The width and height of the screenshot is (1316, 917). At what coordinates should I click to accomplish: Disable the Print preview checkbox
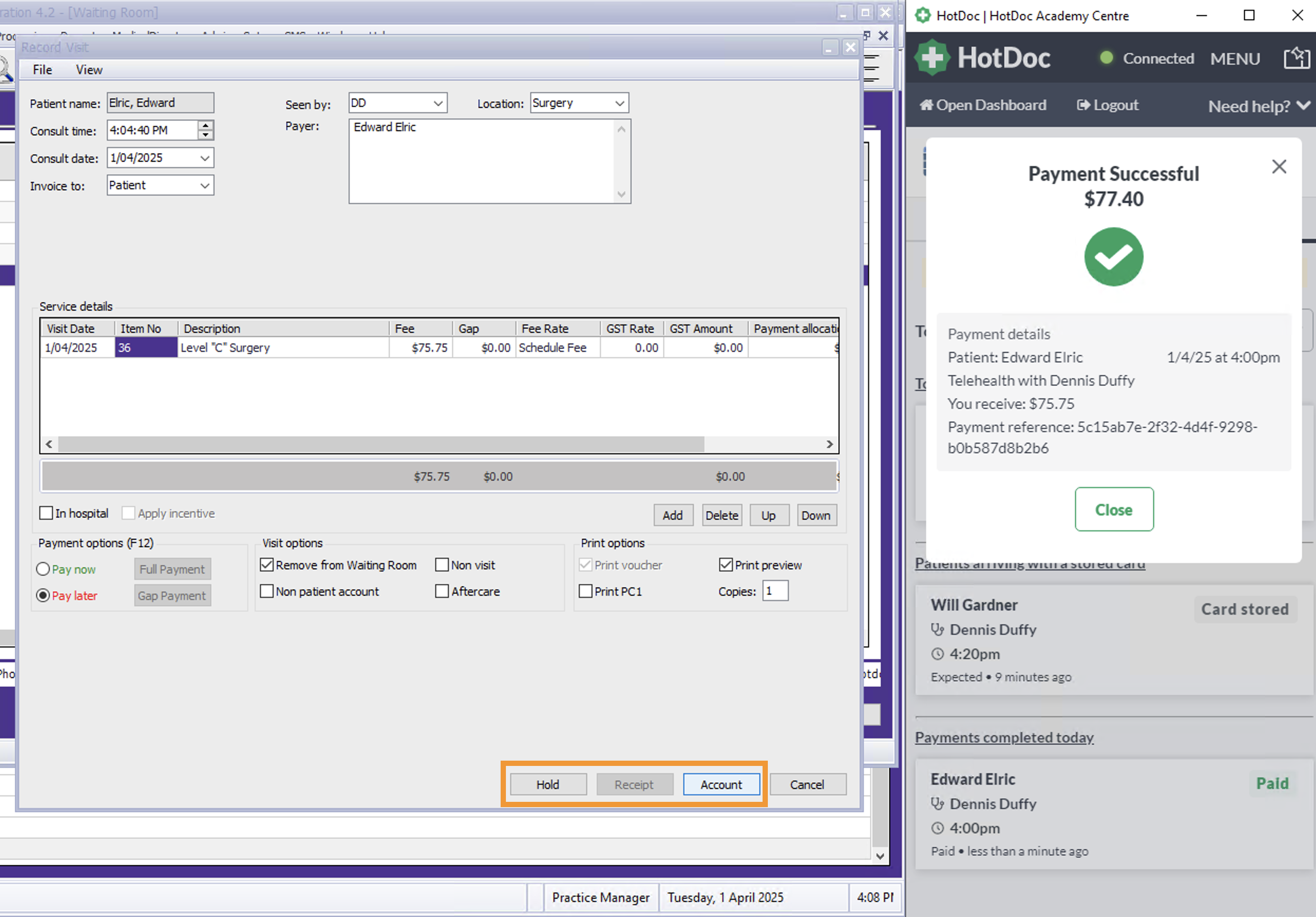click(726, 564)
